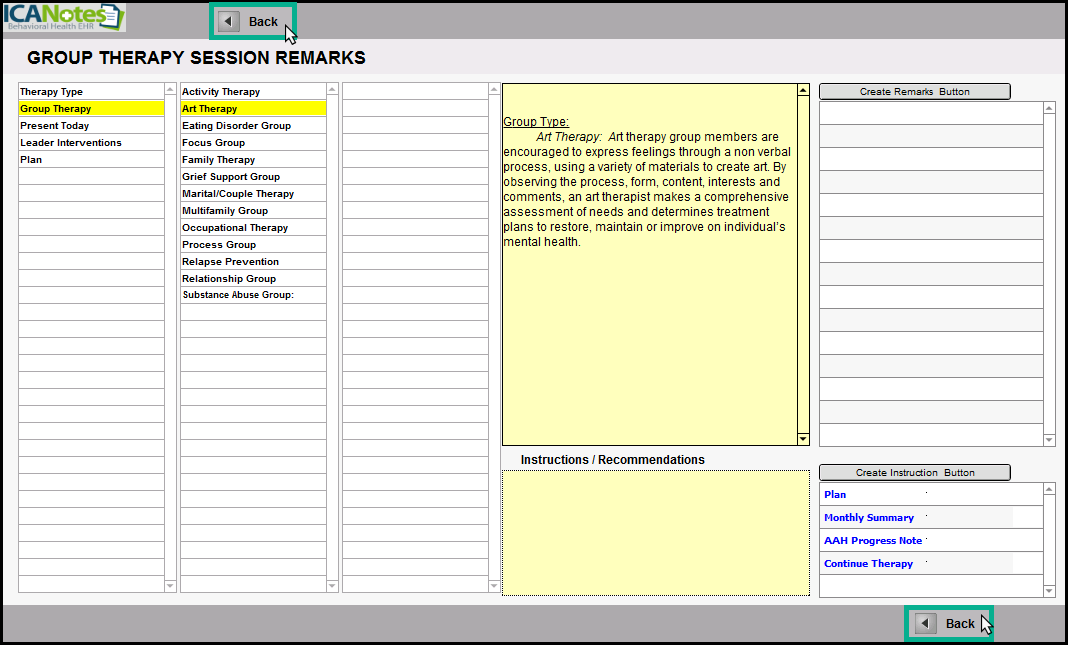Image resolution: width=1068 pixels, height=645 pixels.
Task: Select Grief Support Group entry
Action: pyautogui.click(x=231, y=177)
